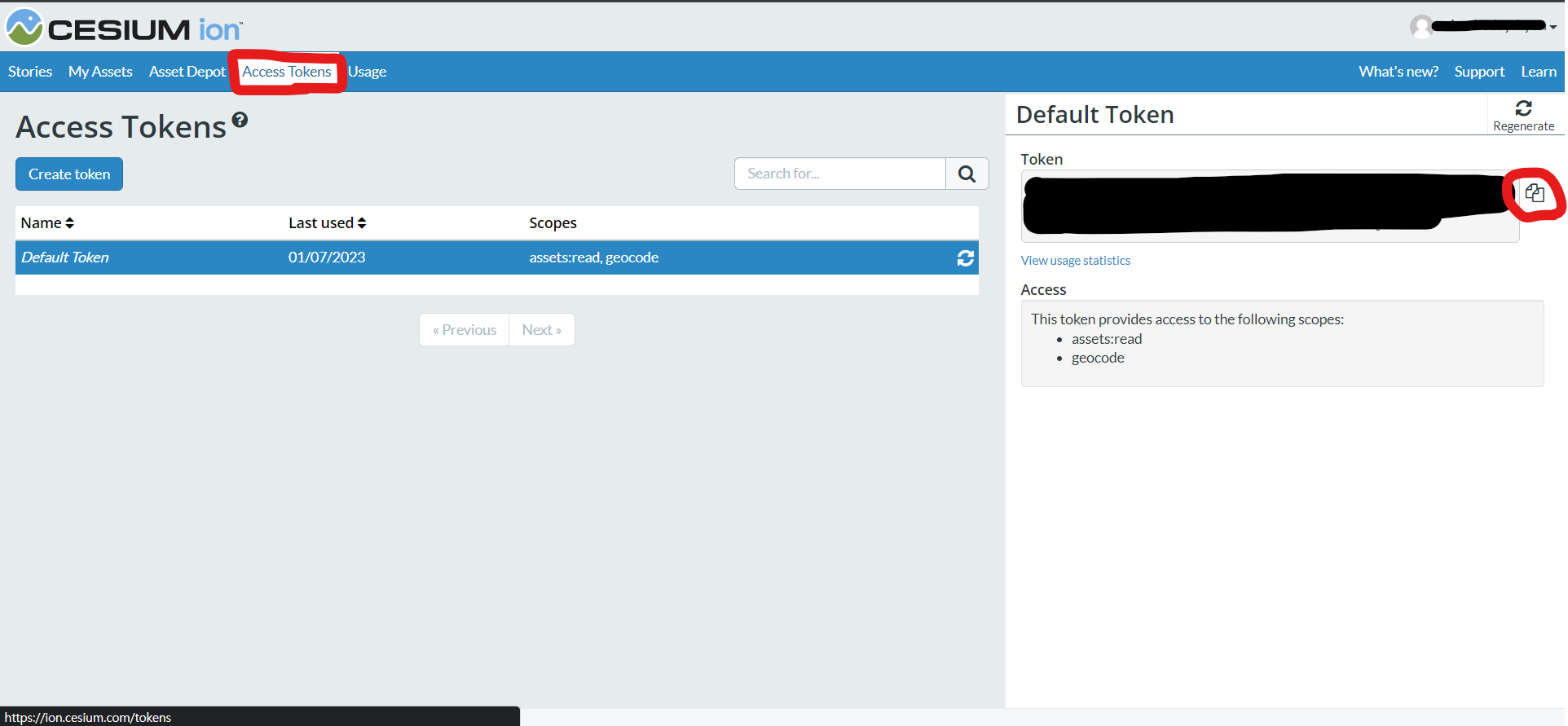1568x726 pixels.
Task: Focus the Search for... input field
Action: (x=840, y=174)
